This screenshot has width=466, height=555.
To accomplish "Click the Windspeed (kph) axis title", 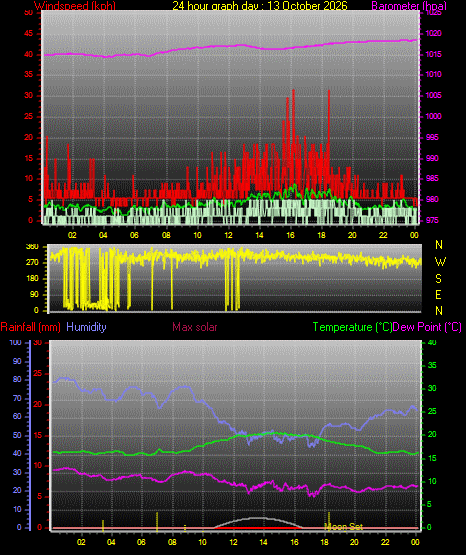I will coord(75,6).
